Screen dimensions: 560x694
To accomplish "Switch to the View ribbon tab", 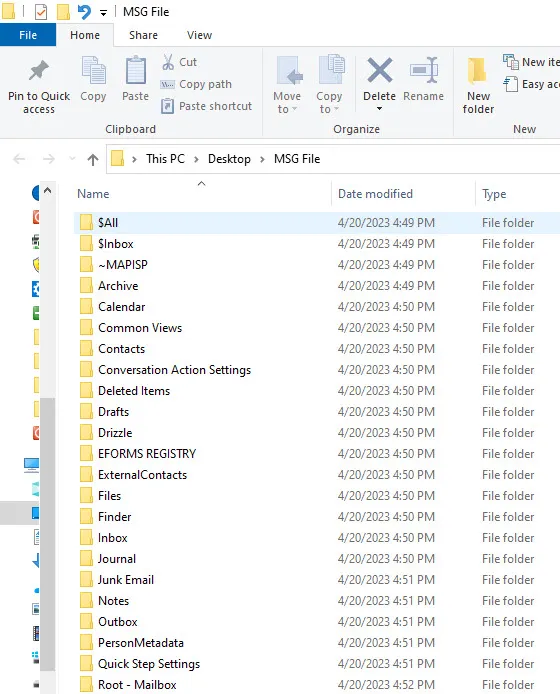I will pyautogui.click(x=199, y=35).
